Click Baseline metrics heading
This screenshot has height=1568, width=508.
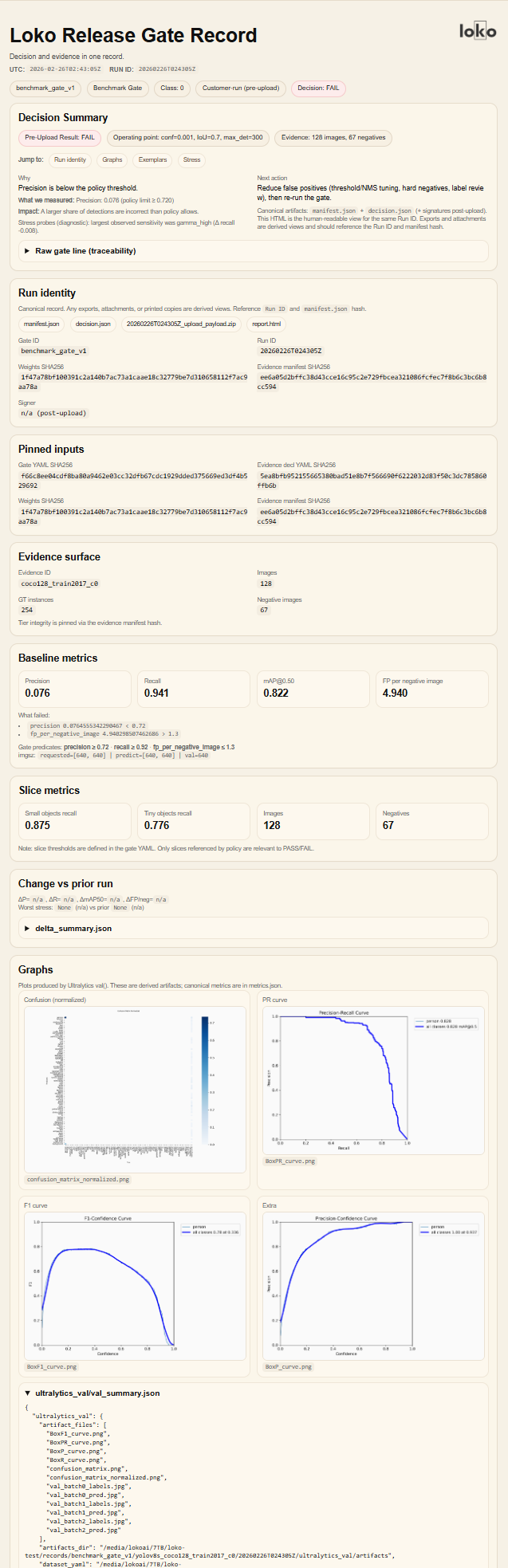point(58,658)
